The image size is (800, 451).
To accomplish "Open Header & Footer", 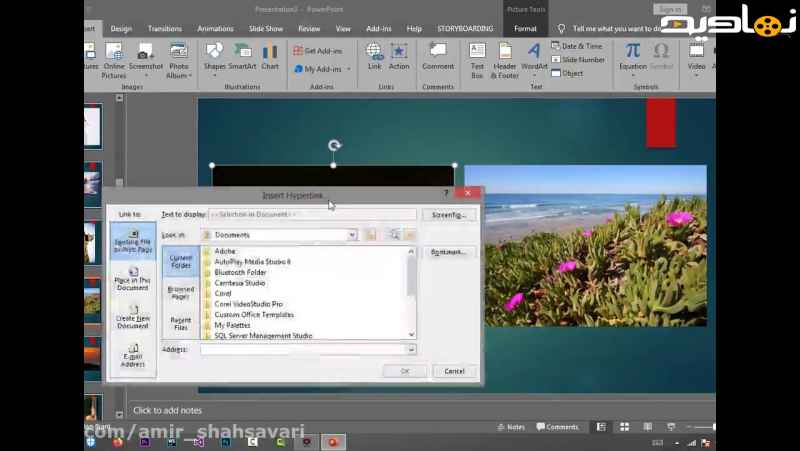I will coord(505,61).
